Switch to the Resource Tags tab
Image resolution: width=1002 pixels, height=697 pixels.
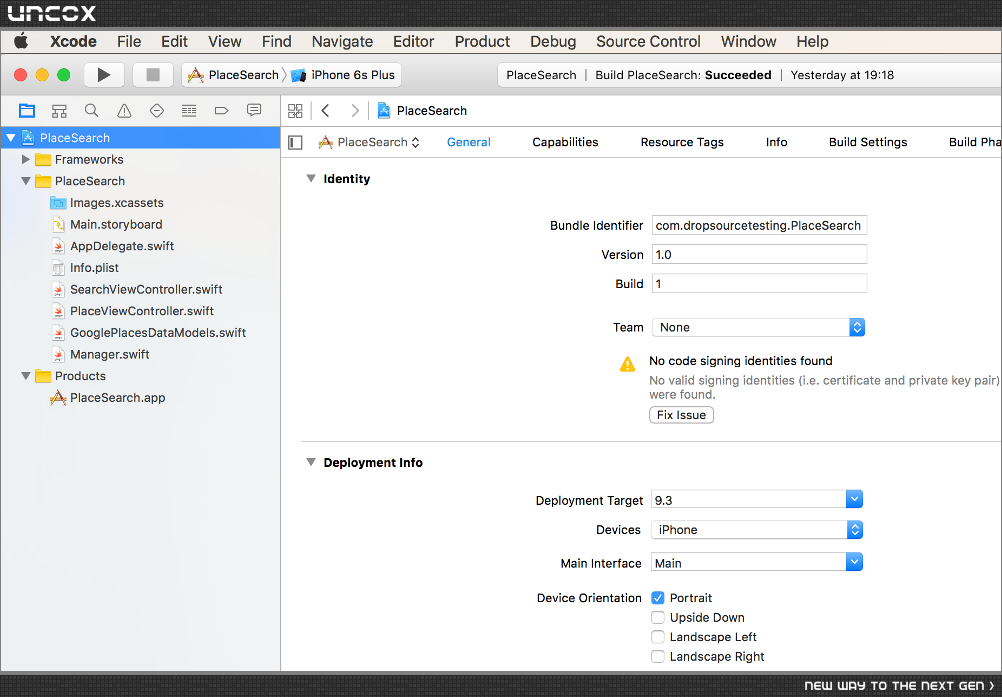tap(682, 142)
